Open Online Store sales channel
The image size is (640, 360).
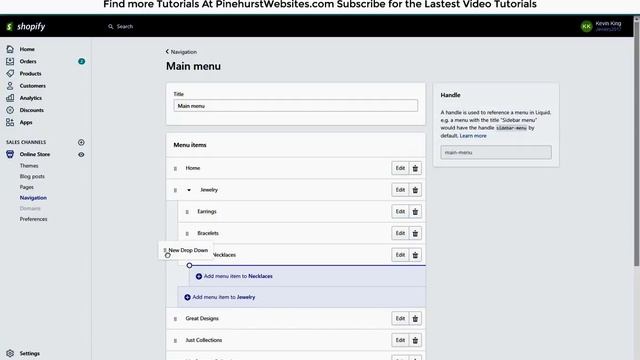[35, 154]
